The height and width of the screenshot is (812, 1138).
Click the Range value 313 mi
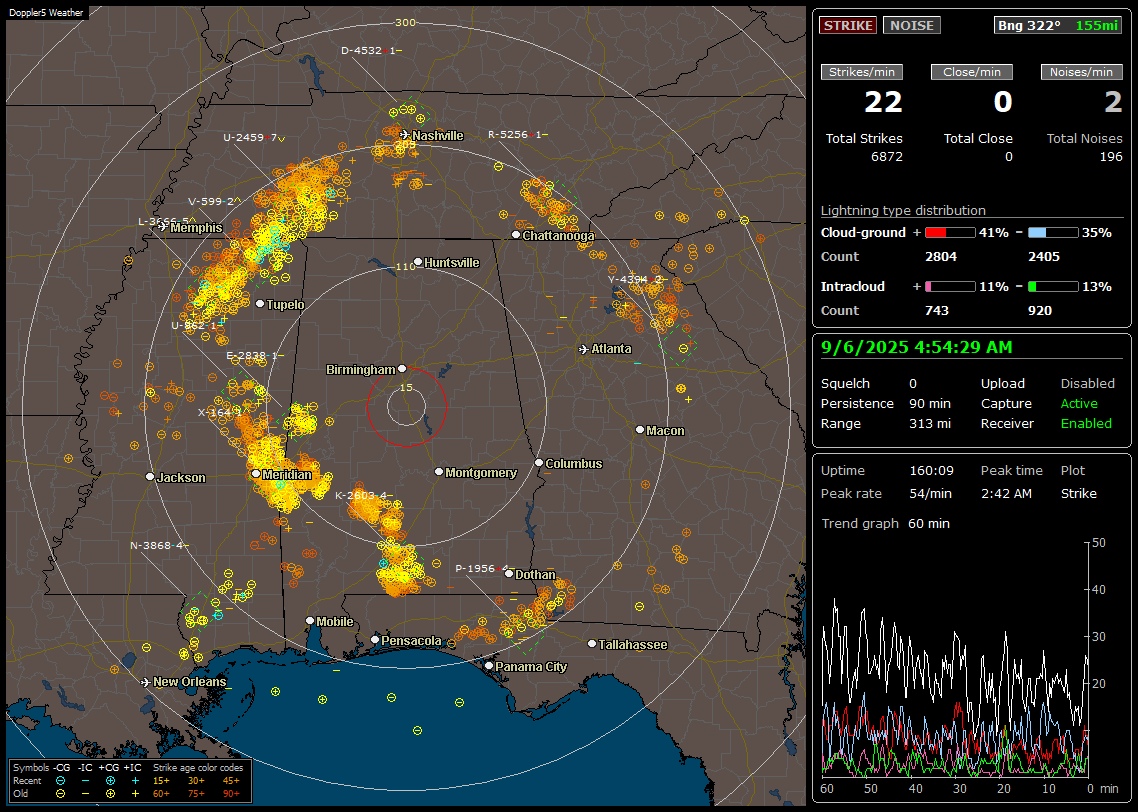[930, 424]
